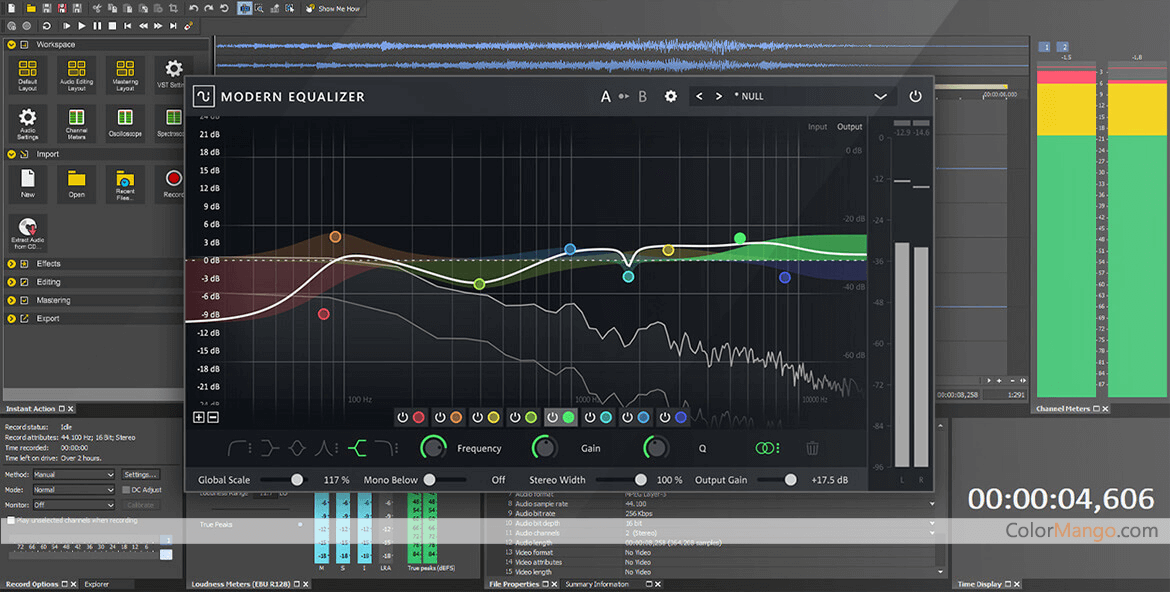Go to next preset arrow
This screenshot has width=1170, height=592.
[x=719, y=96]
